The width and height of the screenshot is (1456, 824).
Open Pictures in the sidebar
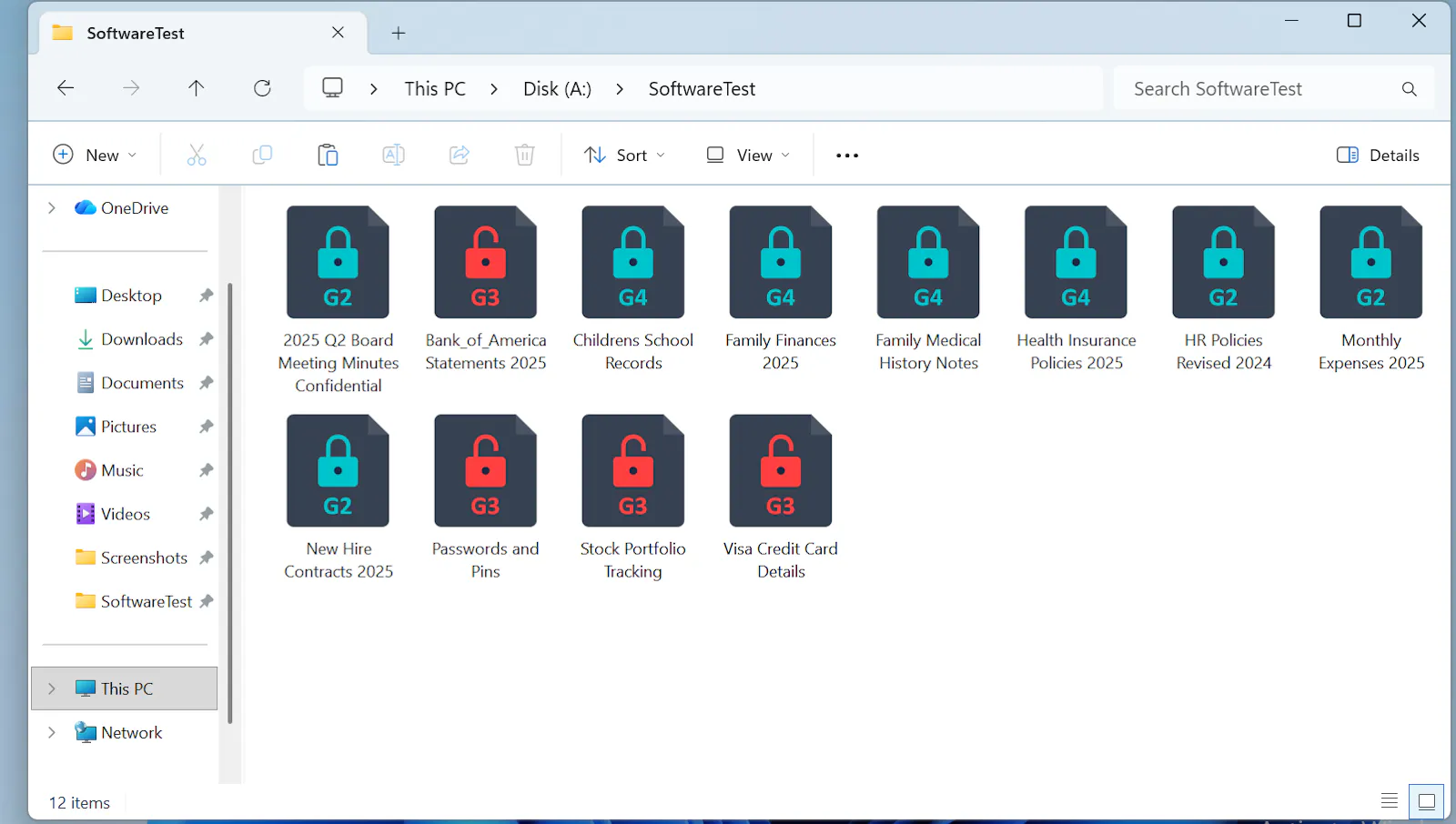pyautogui.click(x=128, y=427)
